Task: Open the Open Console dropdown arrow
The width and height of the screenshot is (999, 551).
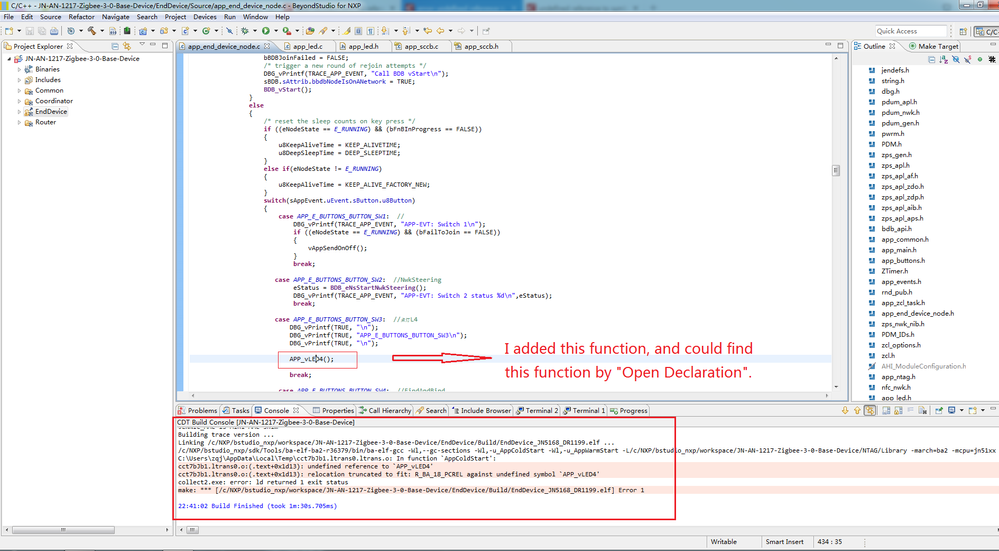Action: click(983, 410)
